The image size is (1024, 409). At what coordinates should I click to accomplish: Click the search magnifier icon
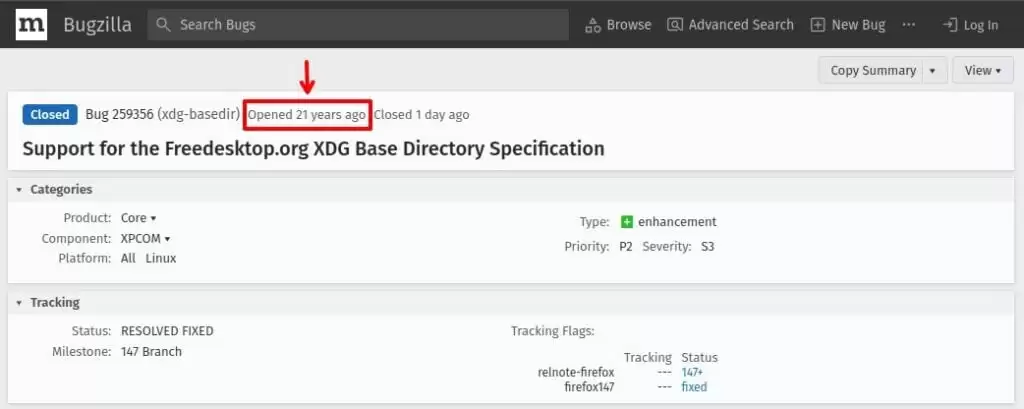pos(164,25)
